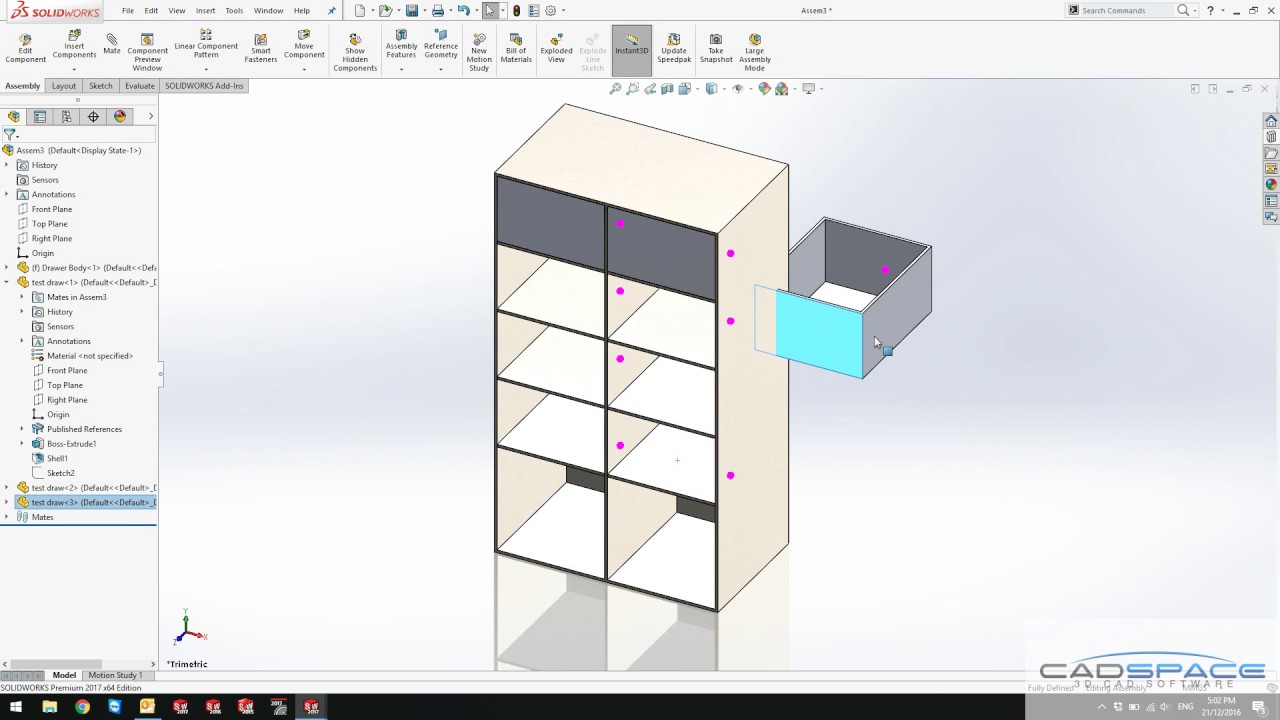Open Motion Study 1 tab

(115, 675)
